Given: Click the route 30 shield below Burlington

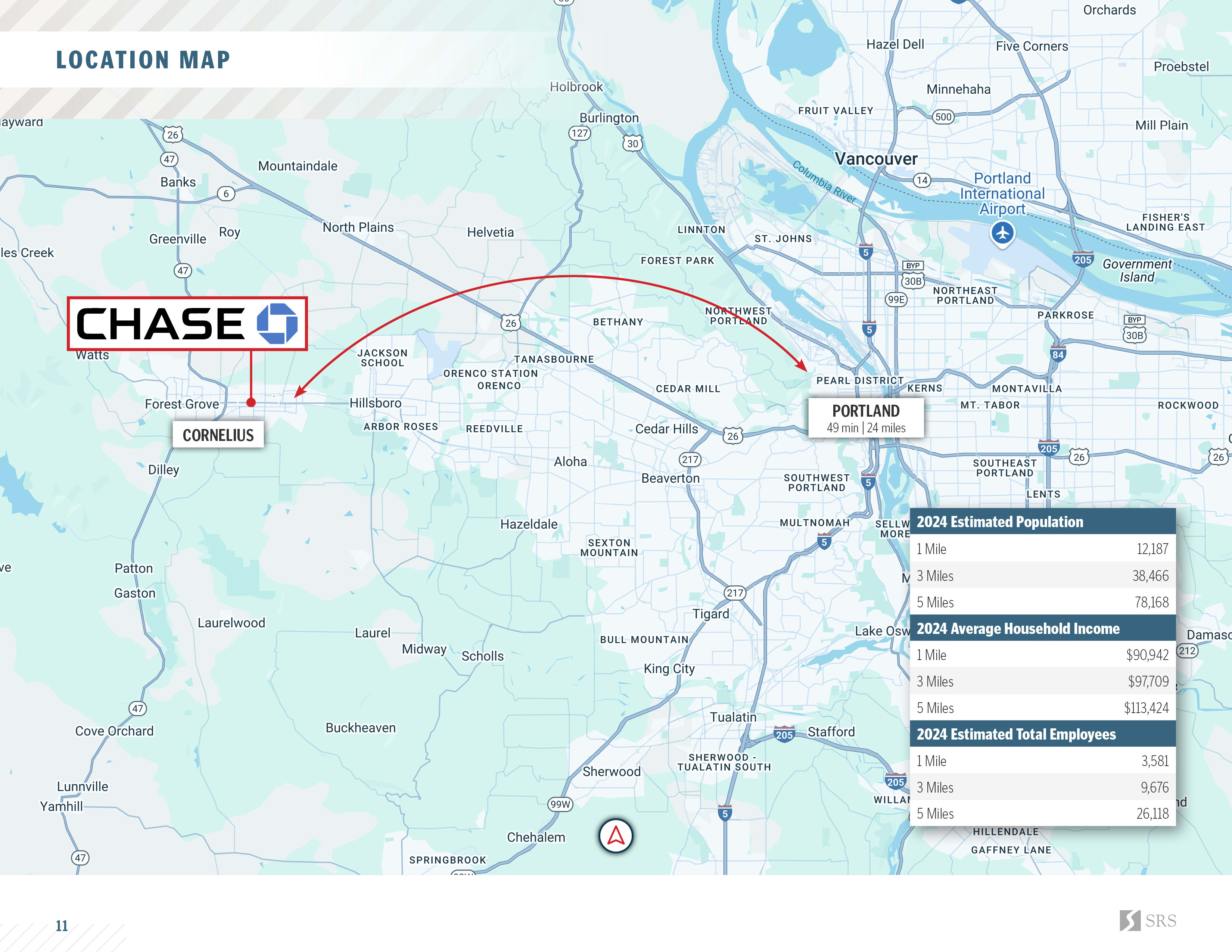Looking at the screenshot, I should click(633, 143).
